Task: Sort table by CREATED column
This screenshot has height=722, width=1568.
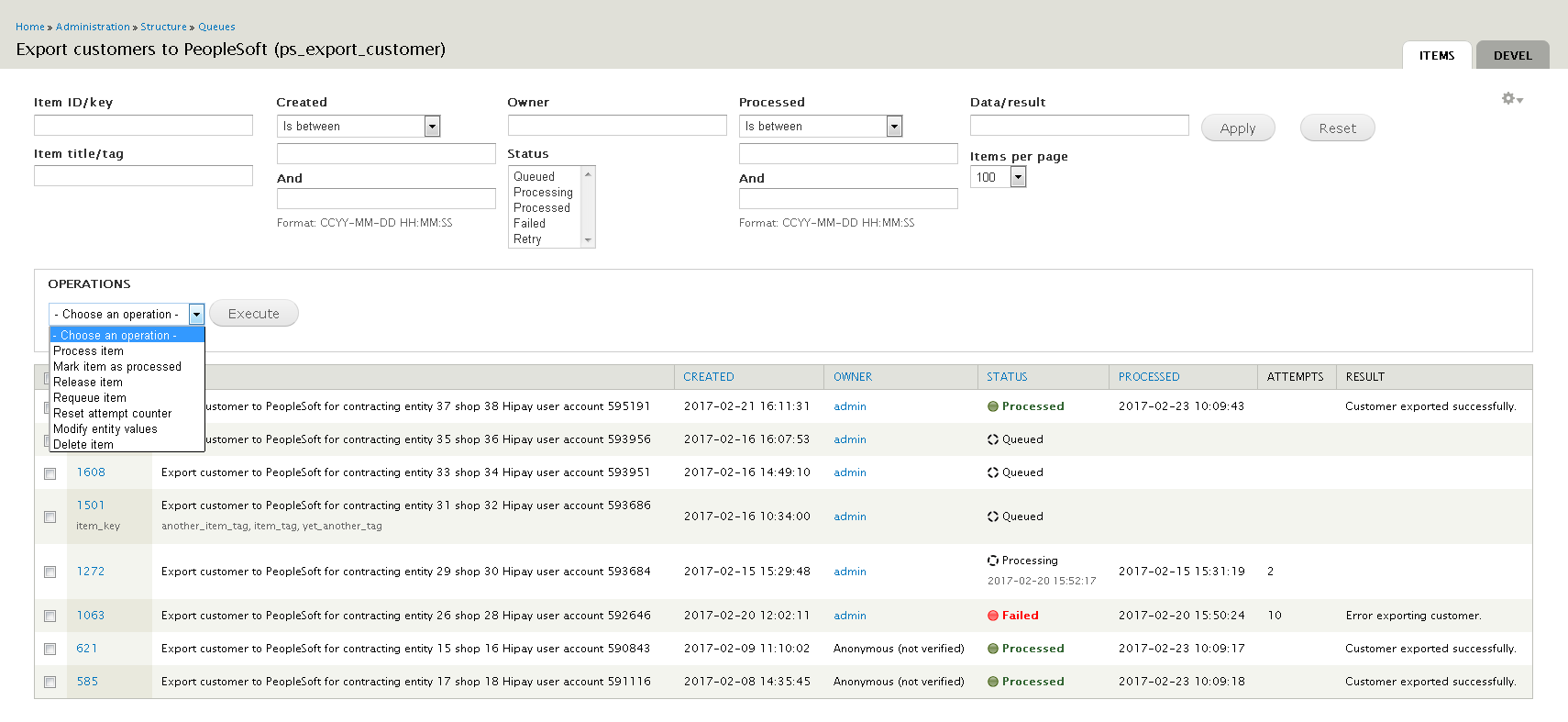Action: (x=709, y=377)
